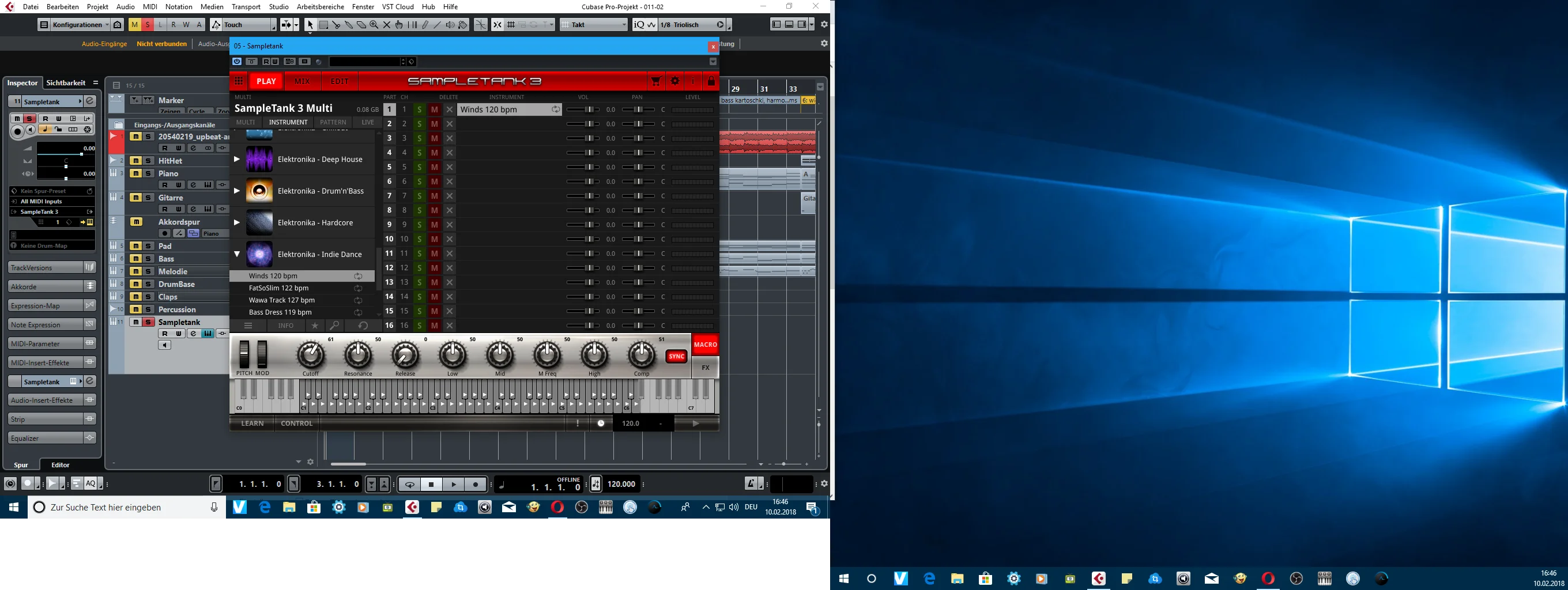Mute the Piano track

tap(135, 173)
